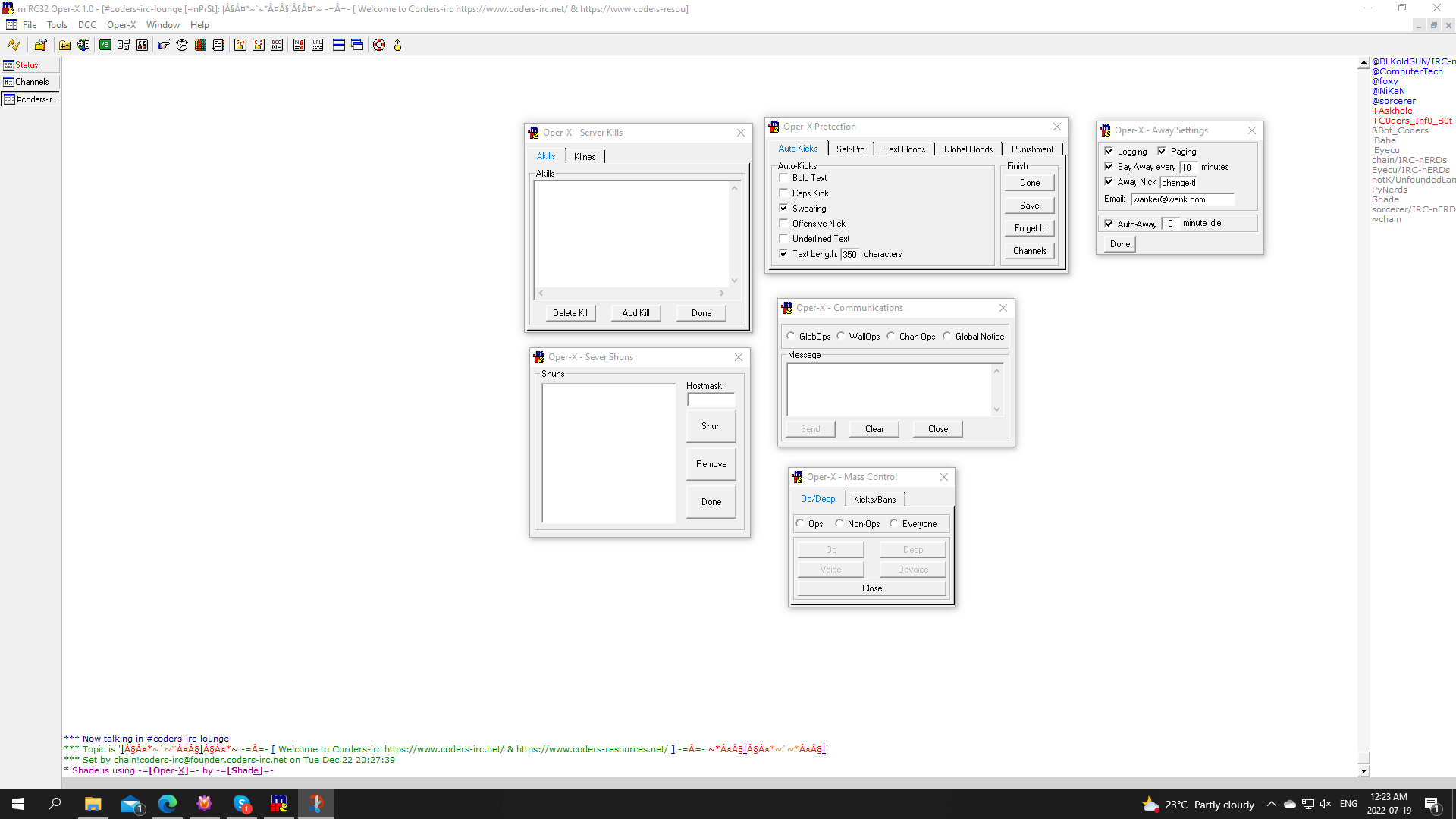The height and width of the screenshot is (819, 1456).
Task: Open the Scripts Editor /a icon
Action: [105, 45]
